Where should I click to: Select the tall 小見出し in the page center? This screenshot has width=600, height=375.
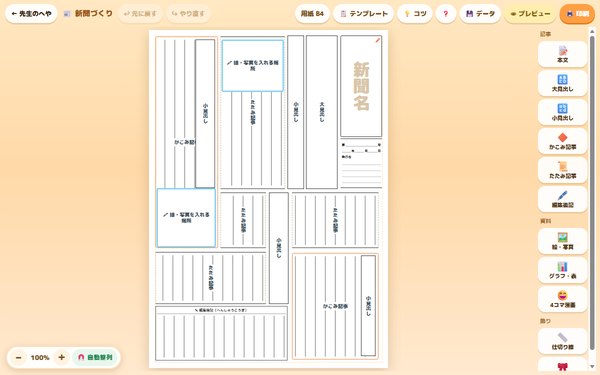pos(279,248)
